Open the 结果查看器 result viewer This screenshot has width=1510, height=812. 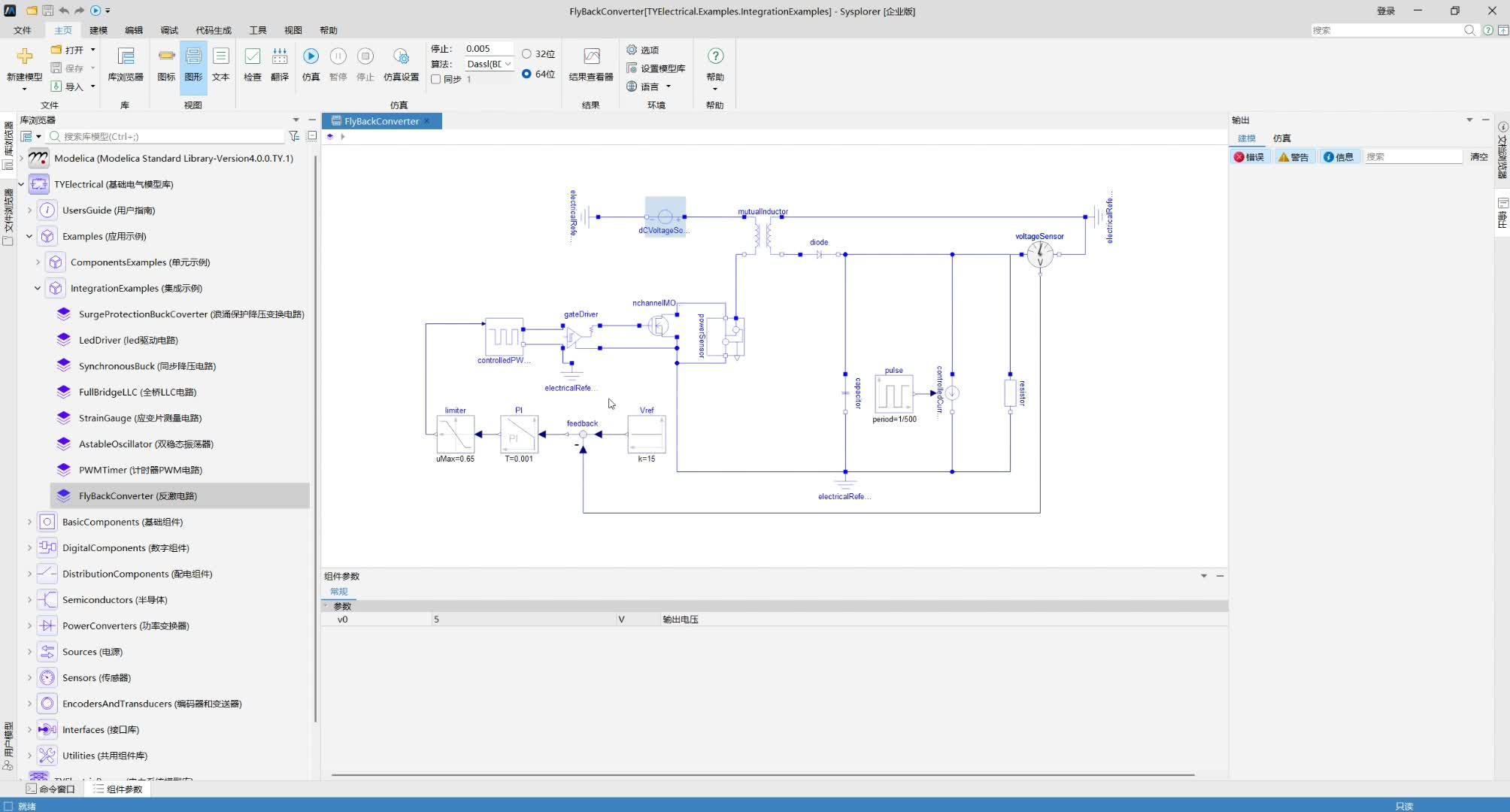point(591,57)
